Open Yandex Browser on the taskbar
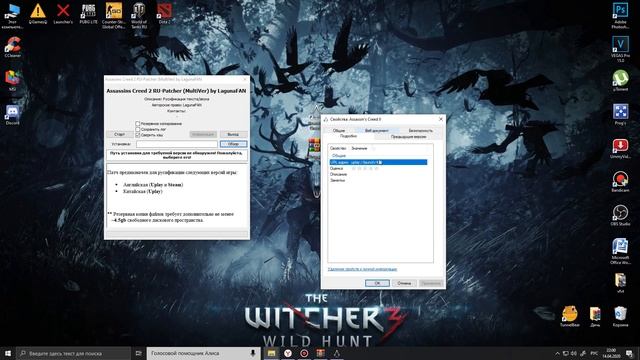 click(288, 353)
